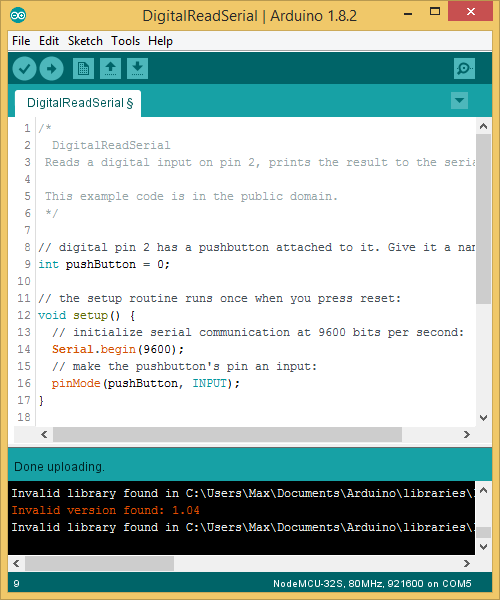Click the editor's scroll up arrow
Image resolution: width=500 pixels, height=600 pixels.
(484, 126)
